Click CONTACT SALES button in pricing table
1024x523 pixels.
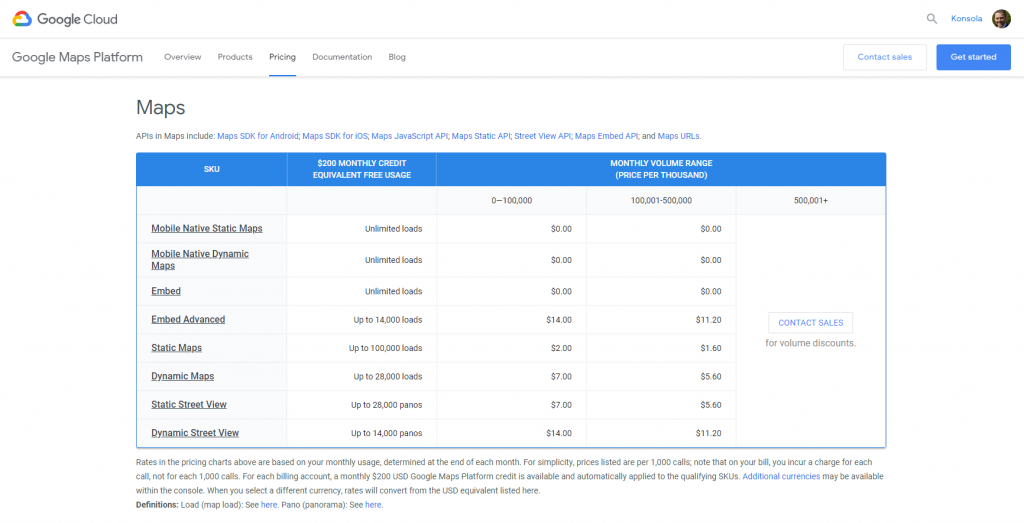pyautogui.click(x=810, y=323)
